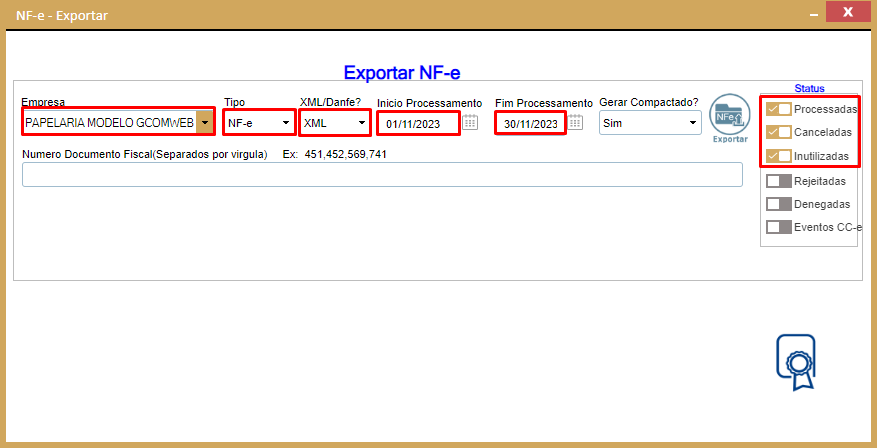Turn off the Inutilizadas status switch

pyautogui.click(x=778, y=157)
